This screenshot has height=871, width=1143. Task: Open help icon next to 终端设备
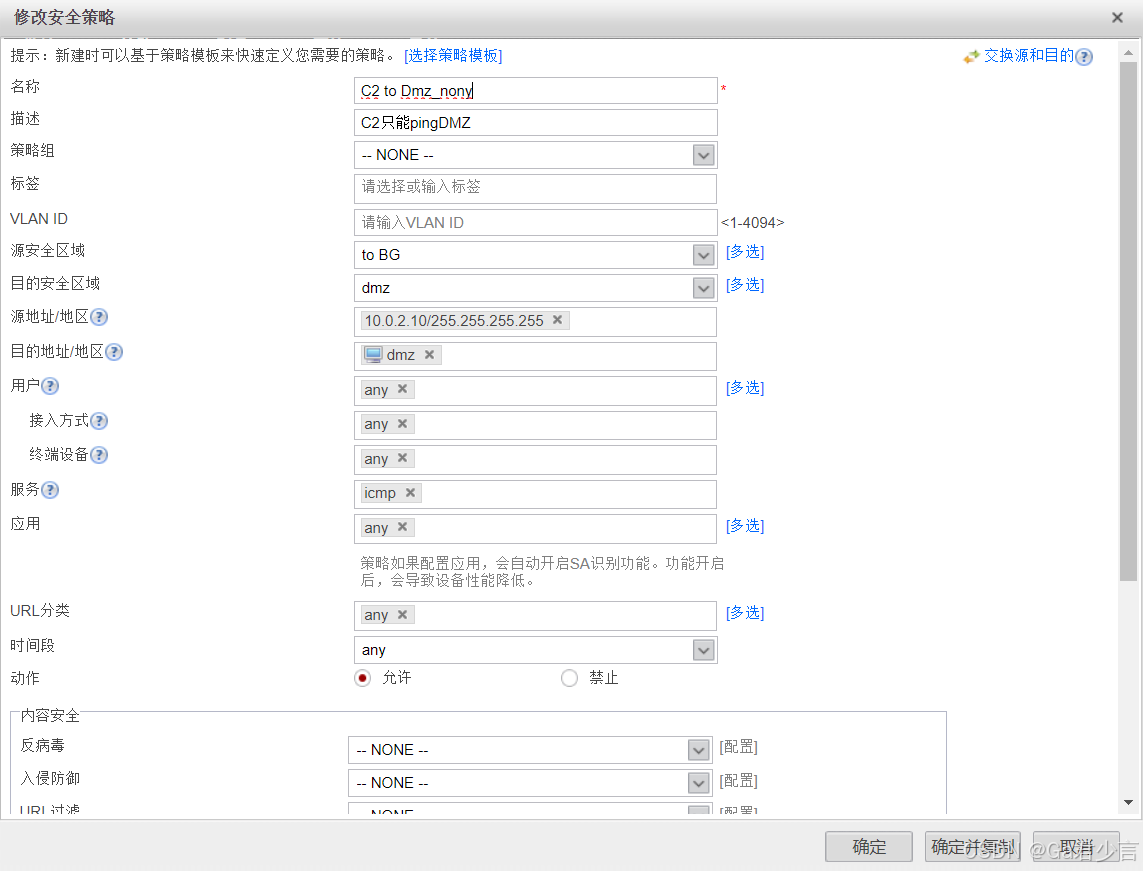coord(98,456)
